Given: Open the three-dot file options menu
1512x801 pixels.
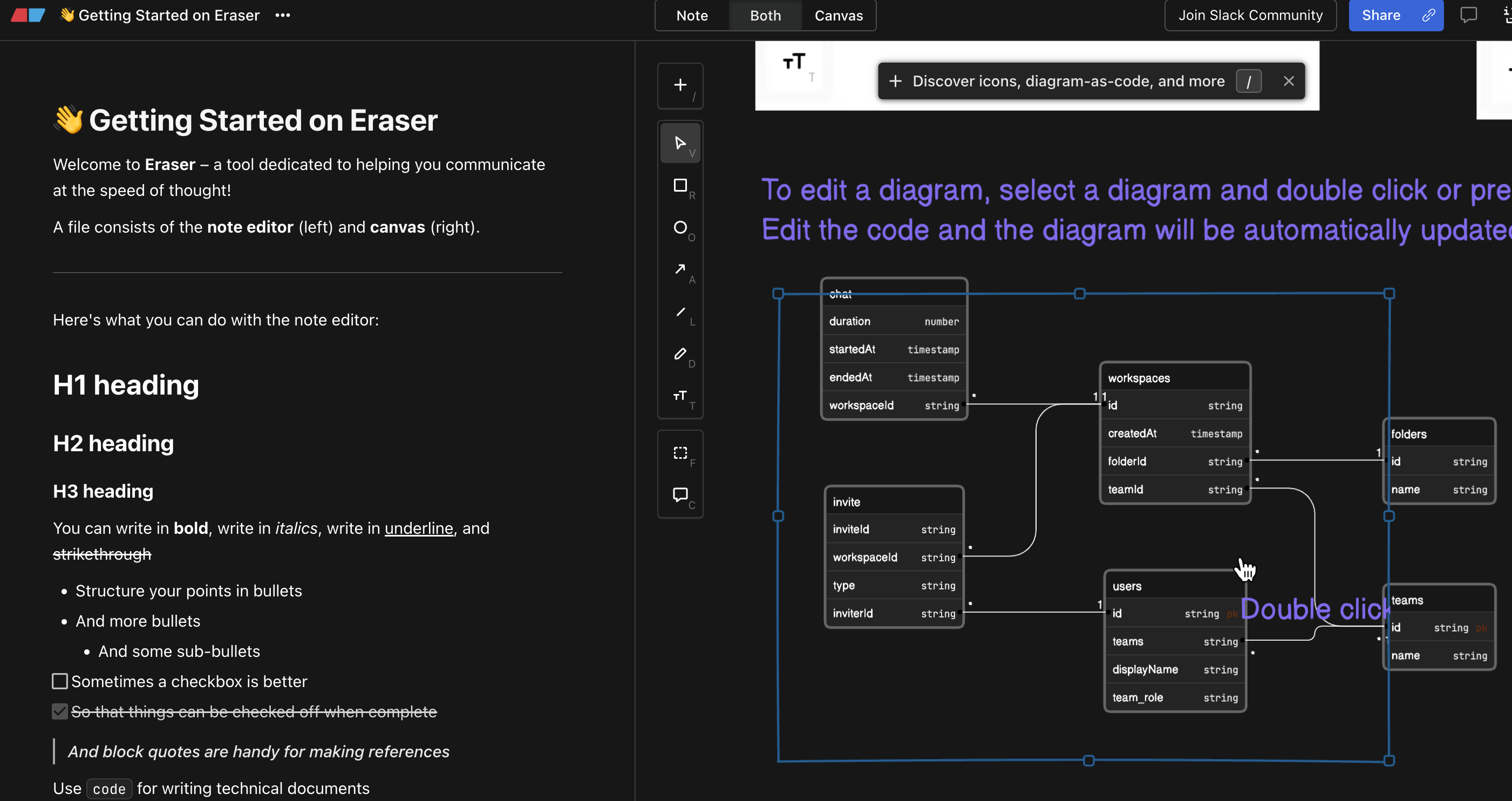Looking at the screenshot, I should tap(283, 15).
